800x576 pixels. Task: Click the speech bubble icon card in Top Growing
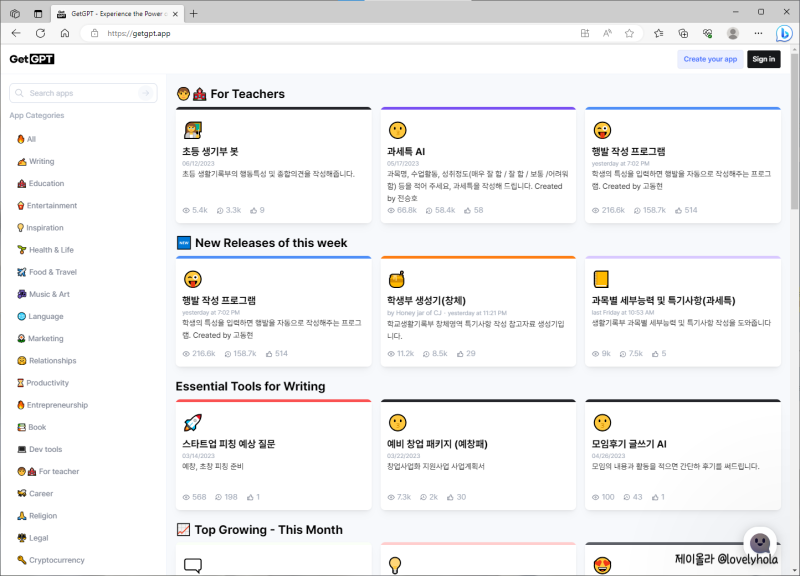tap(193, 565)
